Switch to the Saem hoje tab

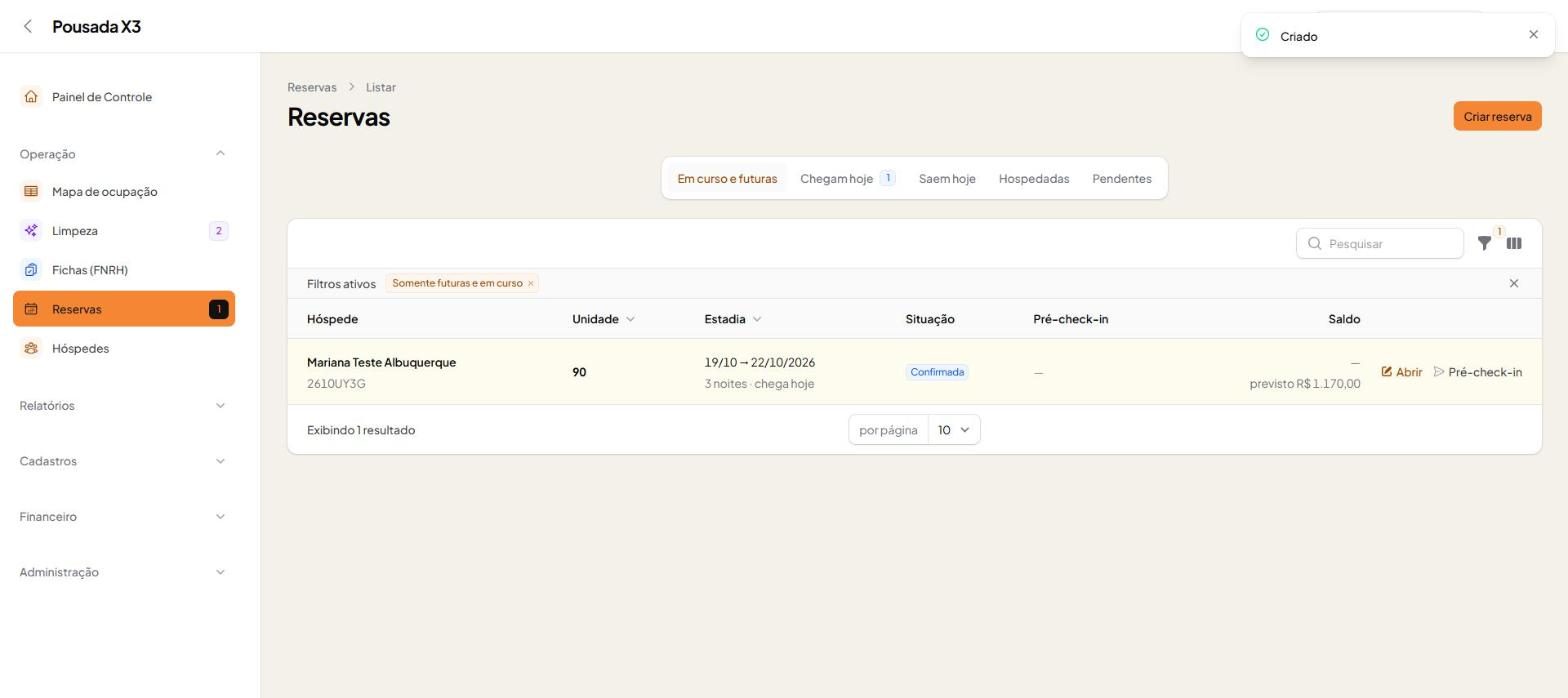pos(947,179)
